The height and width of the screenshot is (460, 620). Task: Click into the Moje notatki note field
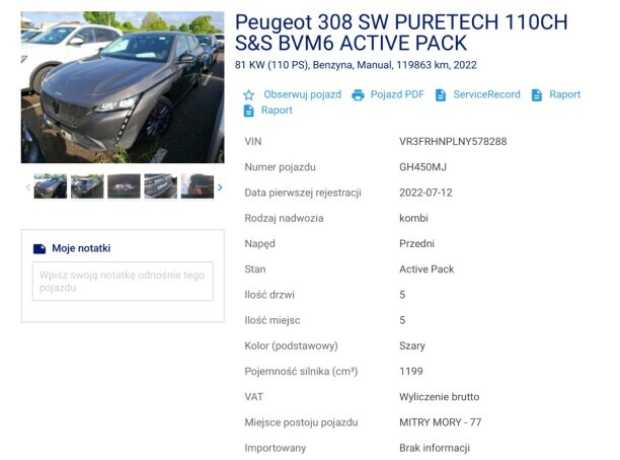coord(123,281)
